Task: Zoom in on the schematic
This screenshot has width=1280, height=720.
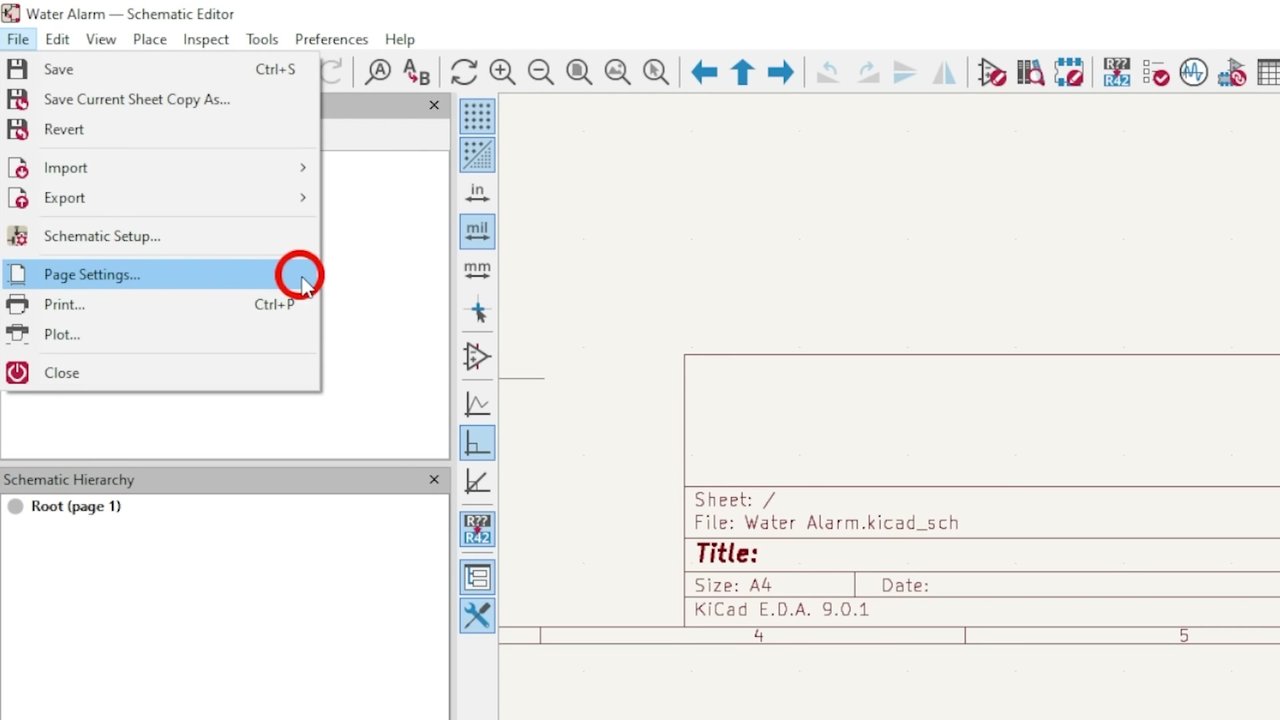Action: 502,72
